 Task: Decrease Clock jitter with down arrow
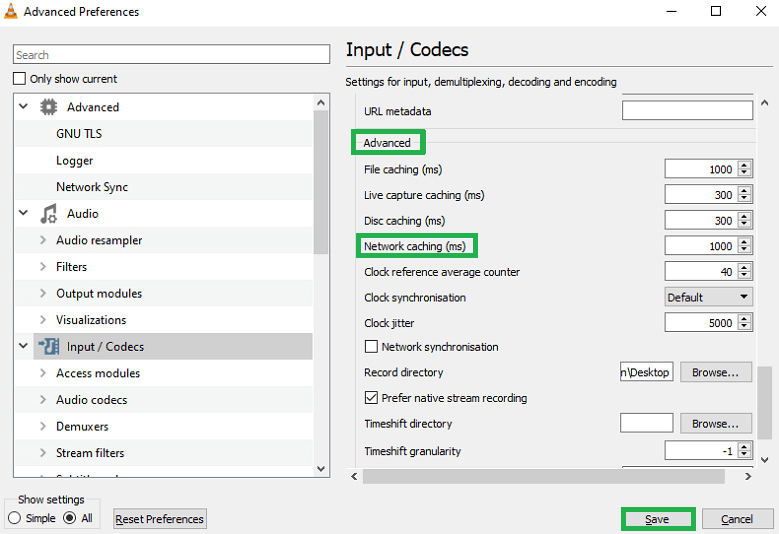coord(744,326)
